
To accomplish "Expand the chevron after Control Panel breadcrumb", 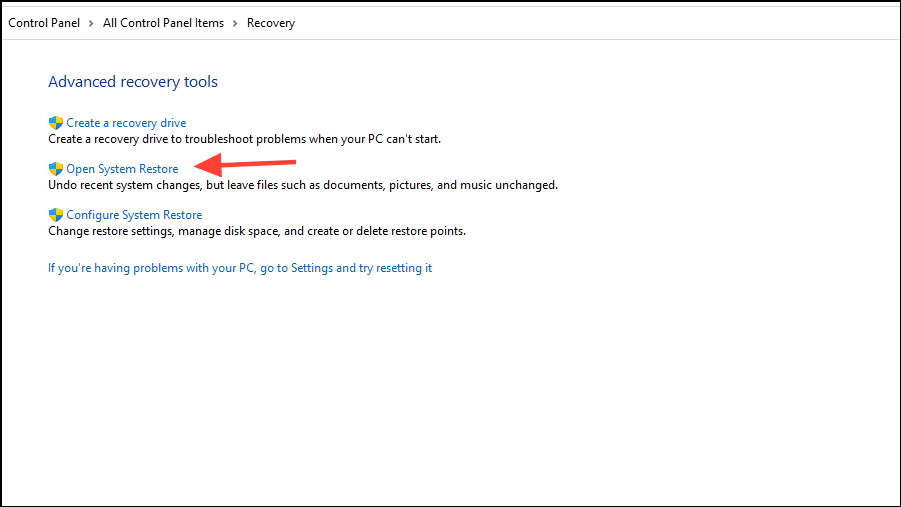I will (91, 24).
